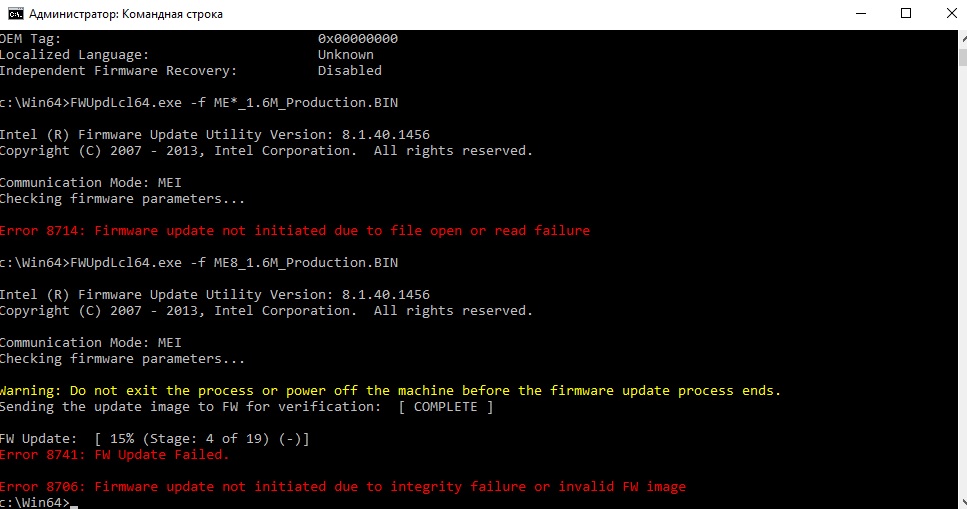Viewport: 967px width, 509px height.
Task: Minimize the Command Prompt window
Action: click(x=861, y=14)
